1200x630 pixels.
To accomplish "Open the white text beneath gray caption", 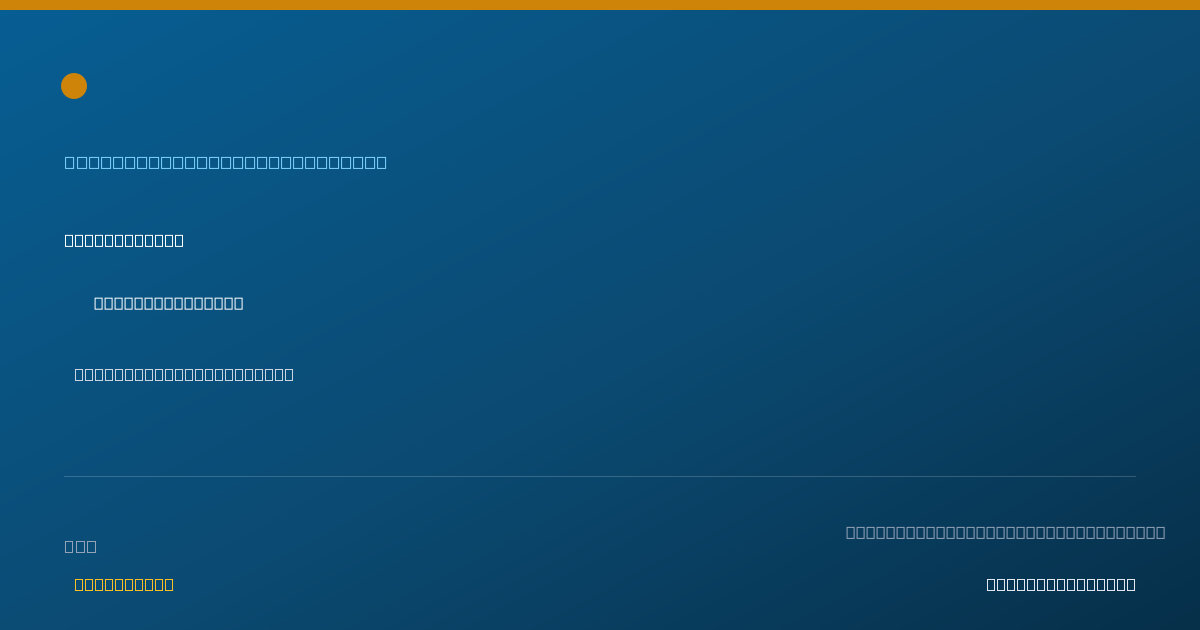I will [x=1061, y=584].
